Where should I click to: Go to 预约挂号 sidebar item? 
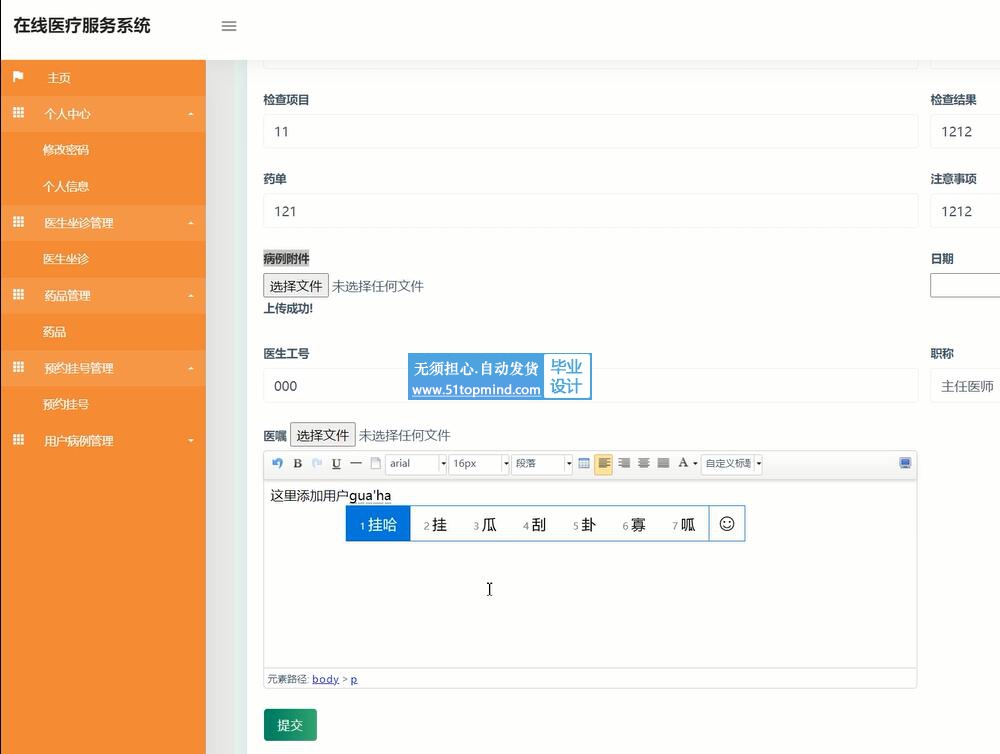click(x=66, y=405)
